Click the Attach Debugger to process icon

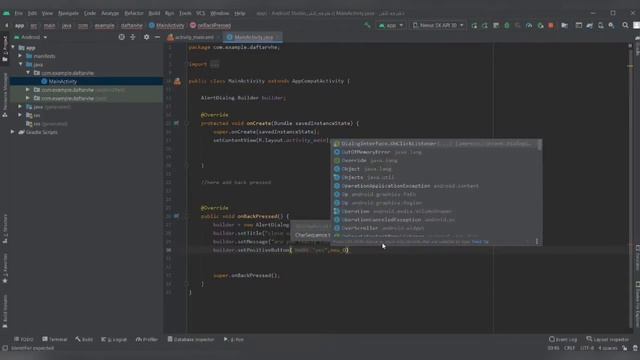point(540,25)
